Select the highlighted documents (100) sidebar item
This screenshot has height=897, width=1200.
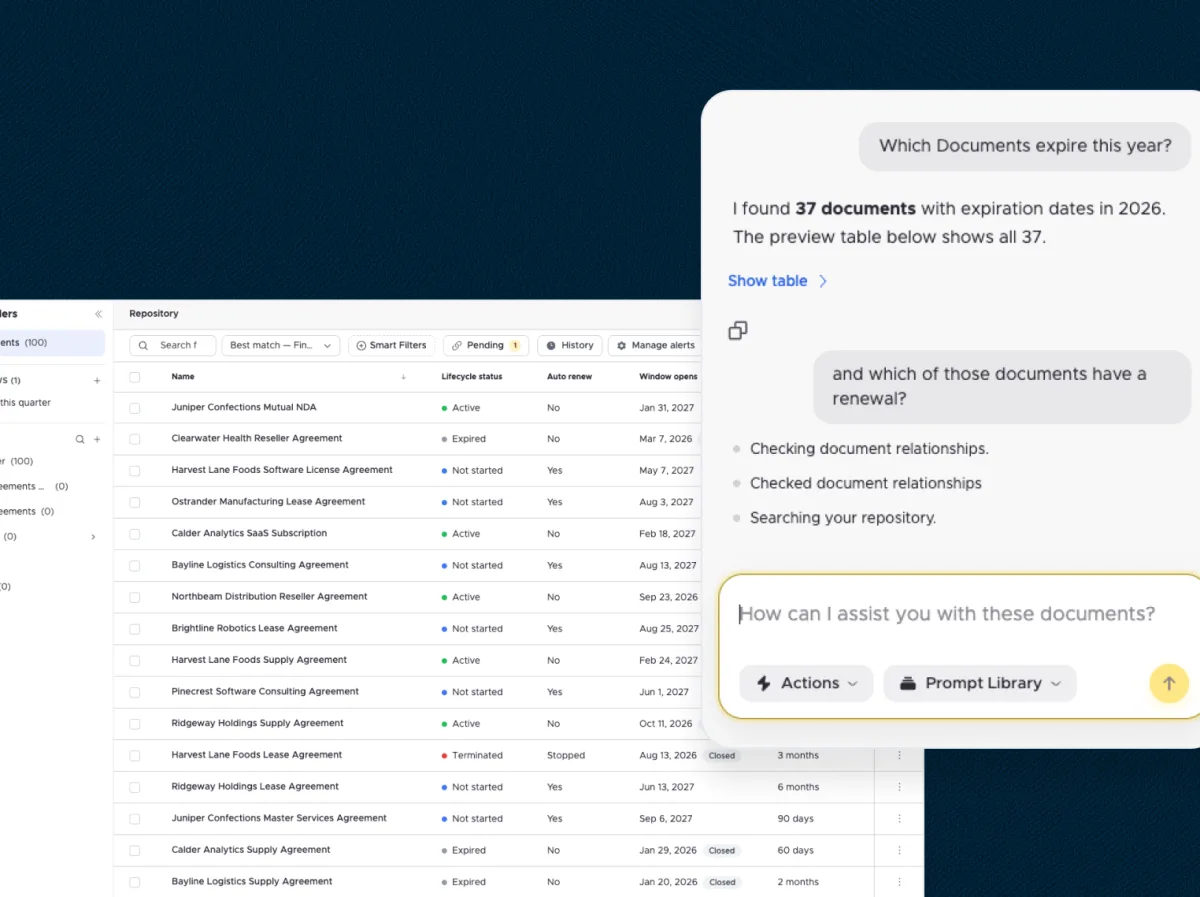coord(52,343)
